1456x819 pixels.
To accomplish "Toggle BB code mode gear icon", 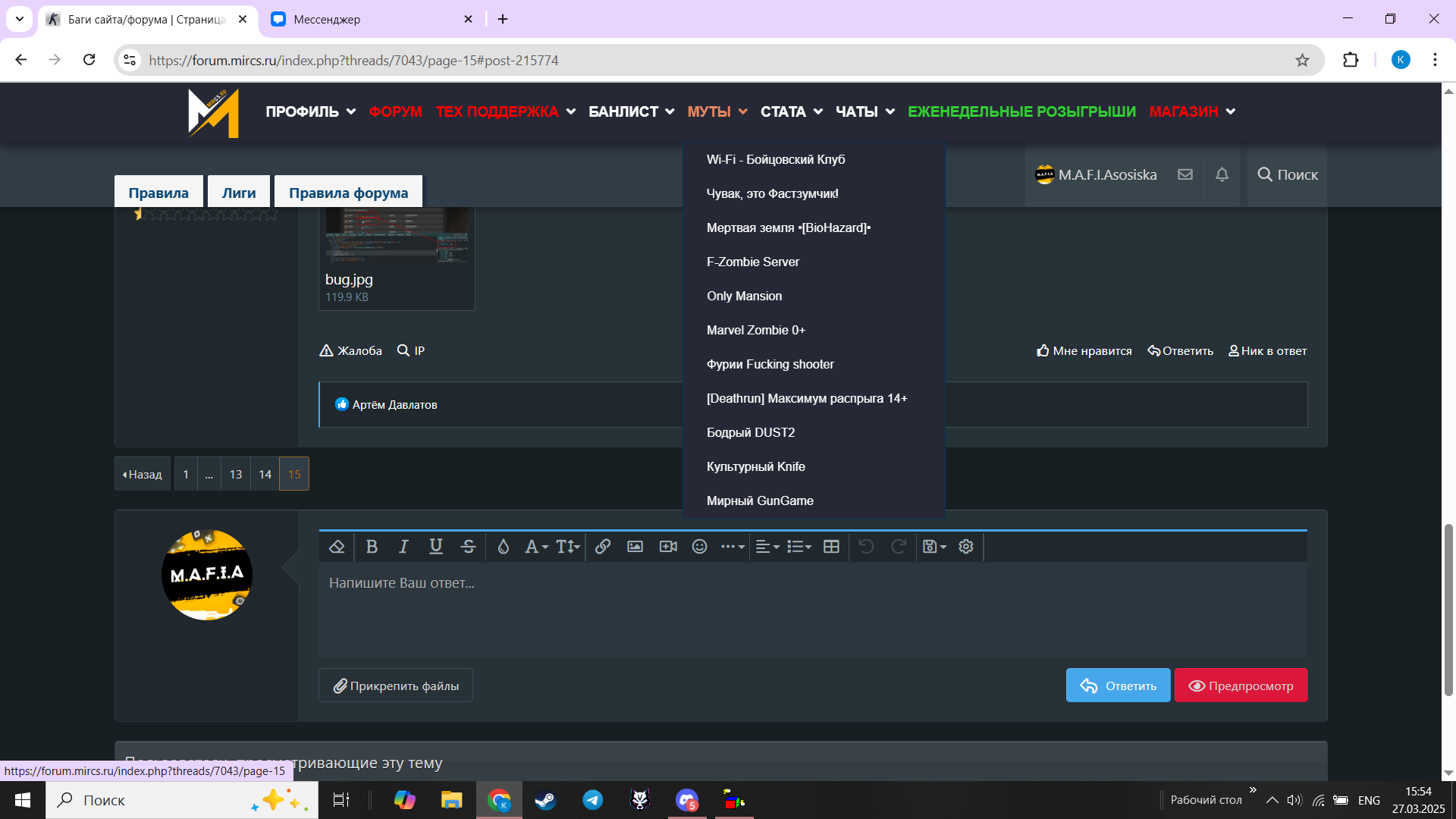I will (966, 547).
